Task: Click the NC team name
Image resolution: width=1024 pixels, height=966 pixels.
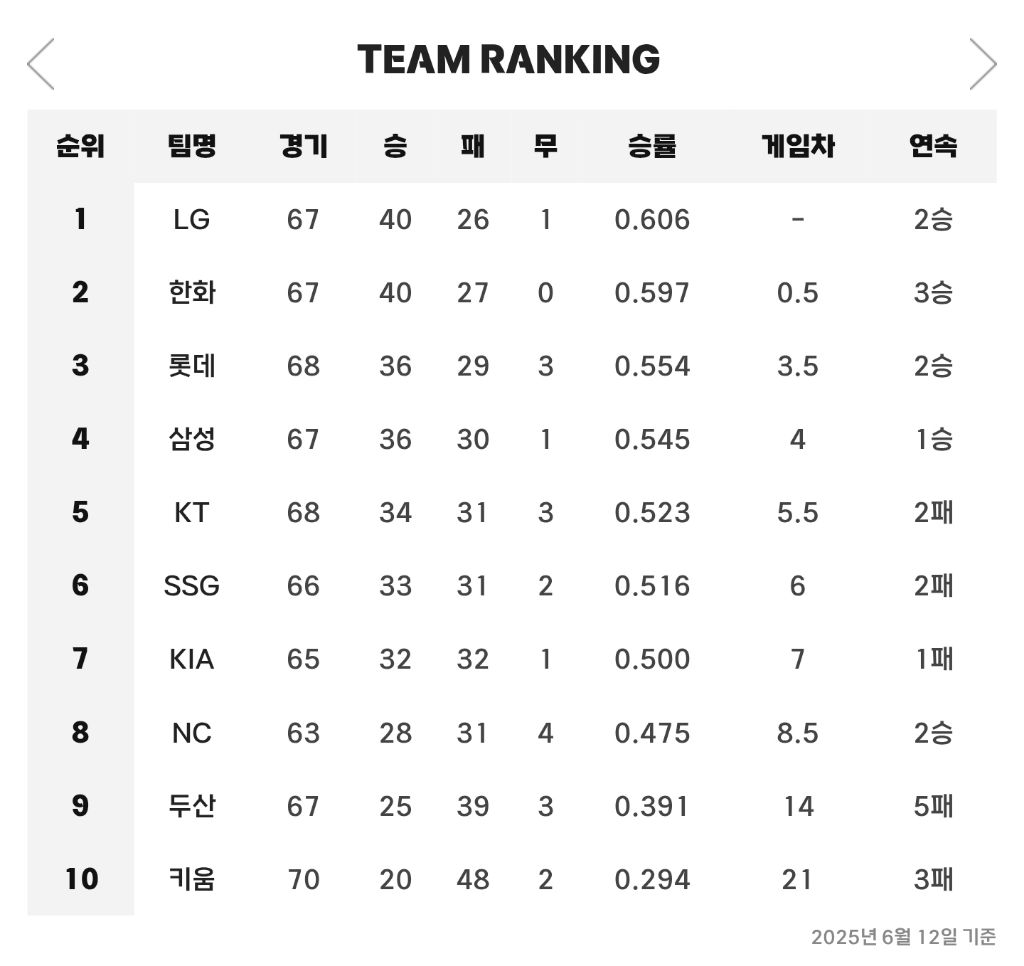Action: [191, 733]
